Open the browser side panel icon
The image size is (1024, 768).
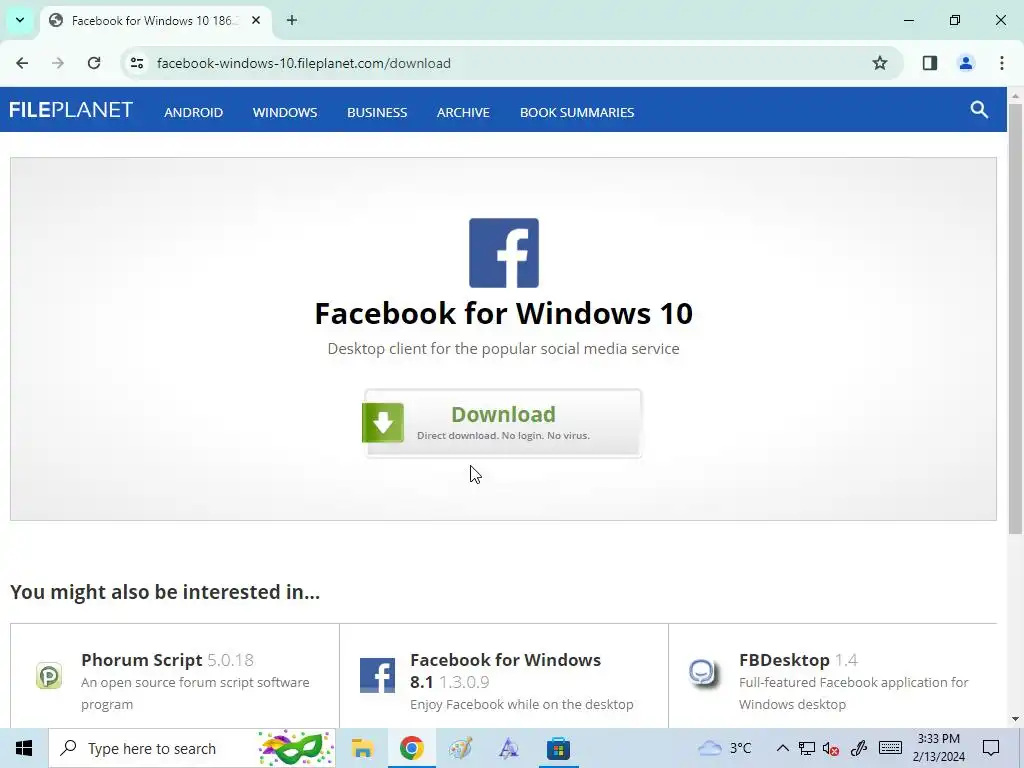(929, 63)
